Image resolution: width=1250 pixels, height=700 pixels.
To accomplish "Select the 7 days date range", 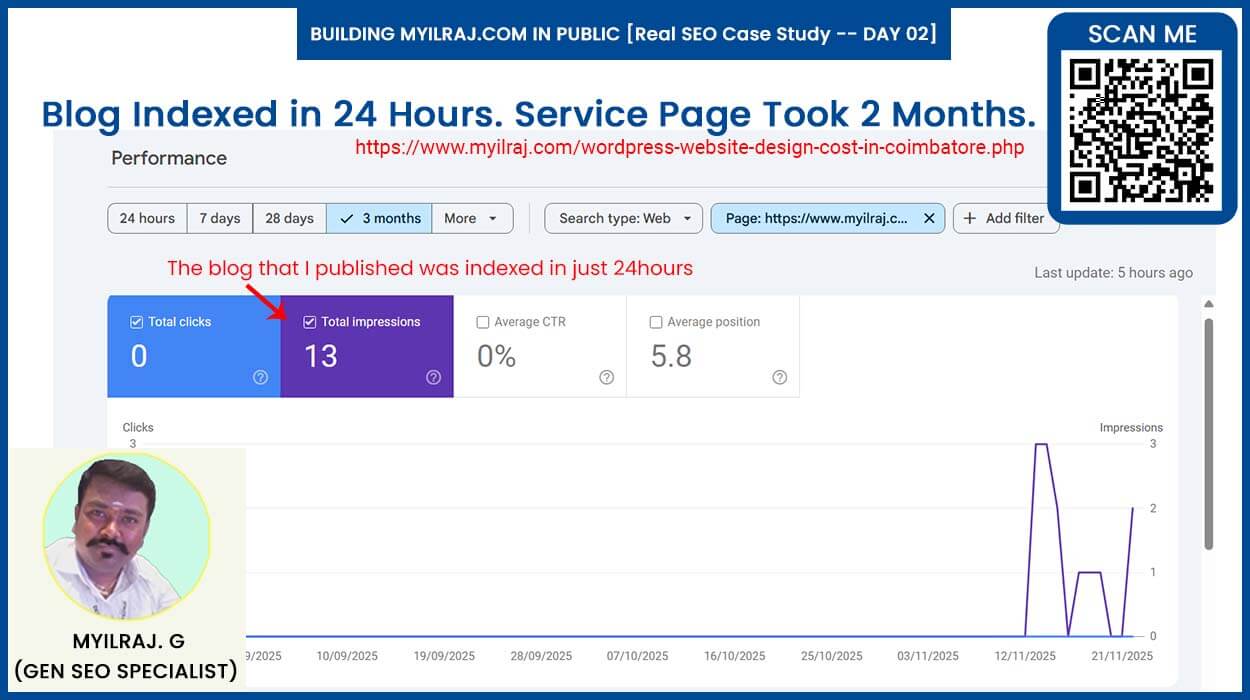I will (x=219, y=218).
